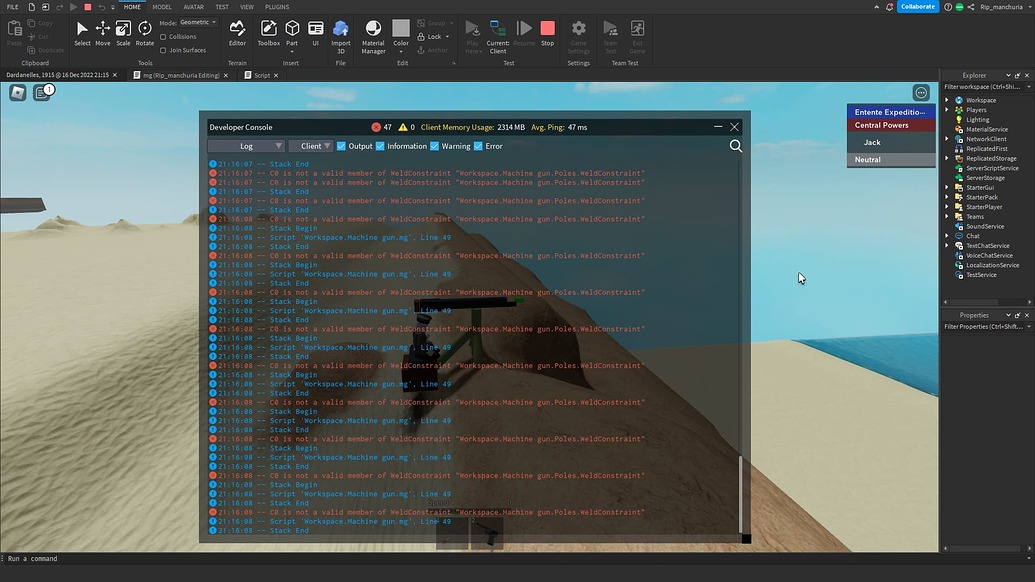Insert a UI object
The width and height of the screenshot is (1035, 582).
(x=315, y=30)
